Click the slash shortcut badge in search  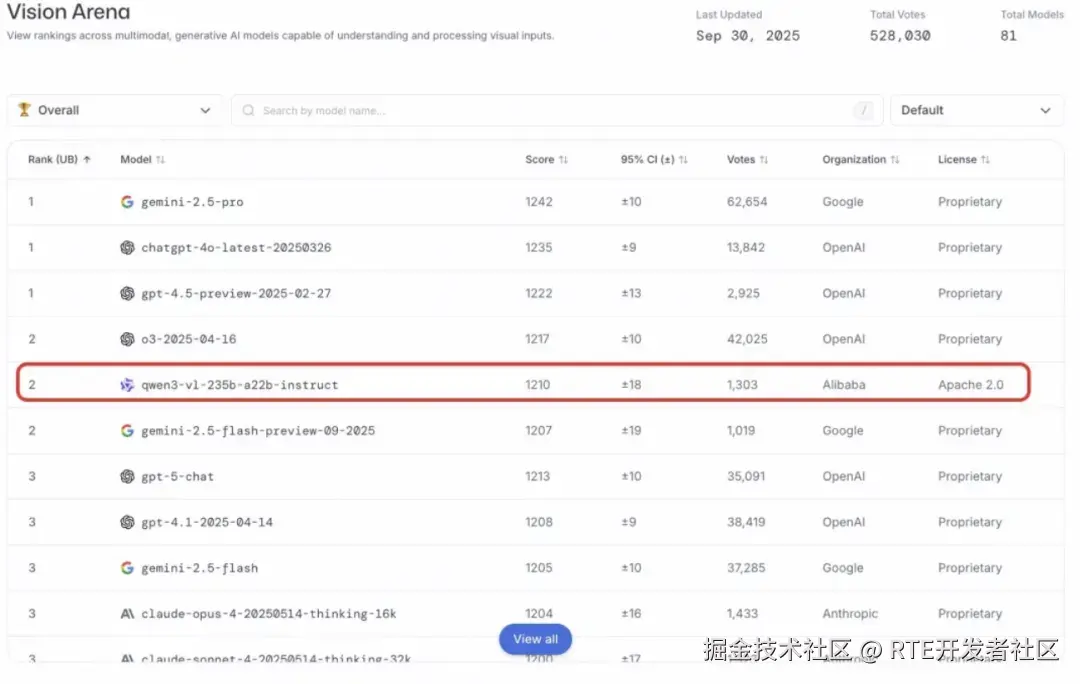(863, 110)
